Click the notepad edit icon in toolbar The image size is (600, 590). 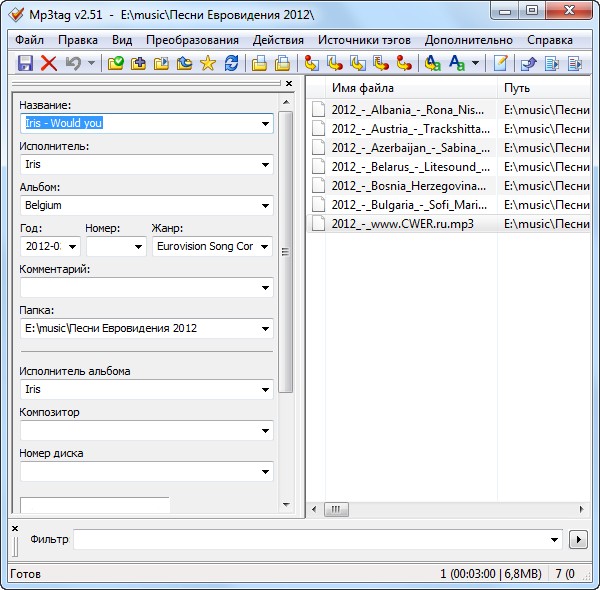(x=500, y=63)
